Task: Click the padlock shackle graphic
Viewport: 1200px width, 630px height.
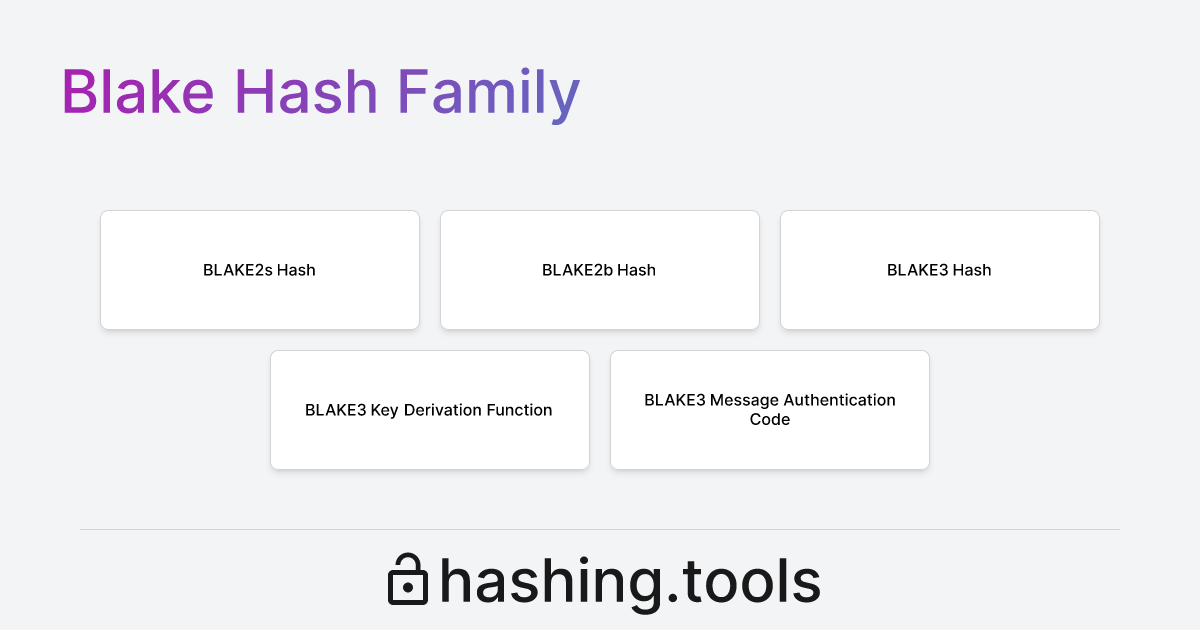Action: [x=408, y=562]
